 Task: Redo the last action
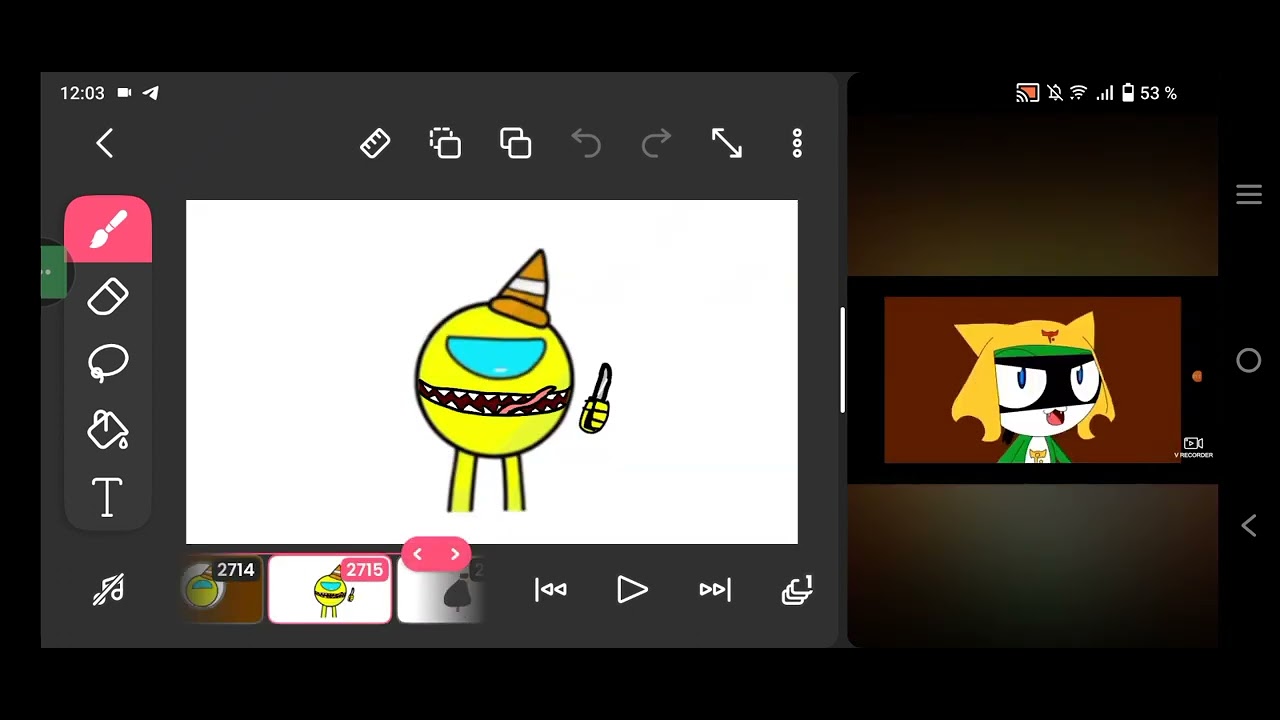(x=656, y=144)
